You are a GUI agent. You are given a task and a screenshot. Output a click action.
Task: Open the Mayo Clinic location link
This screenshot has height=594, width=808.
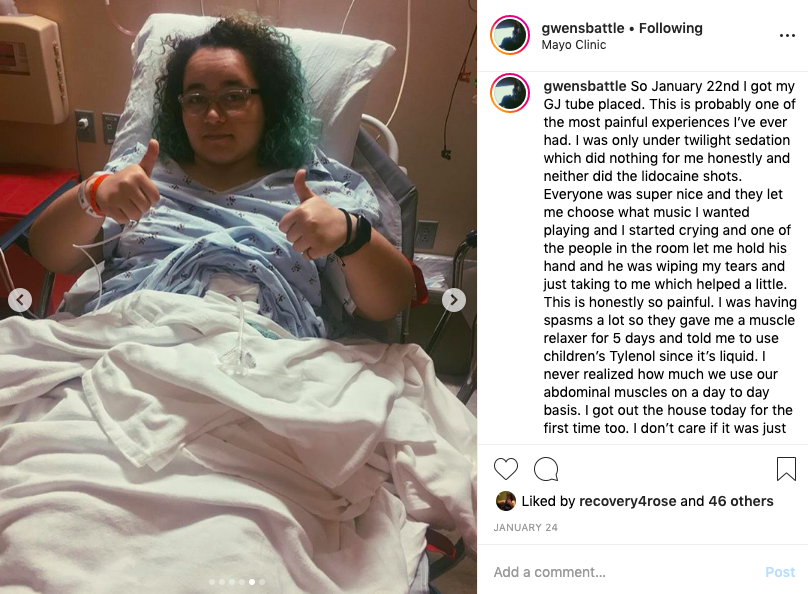tap(574, 45)
